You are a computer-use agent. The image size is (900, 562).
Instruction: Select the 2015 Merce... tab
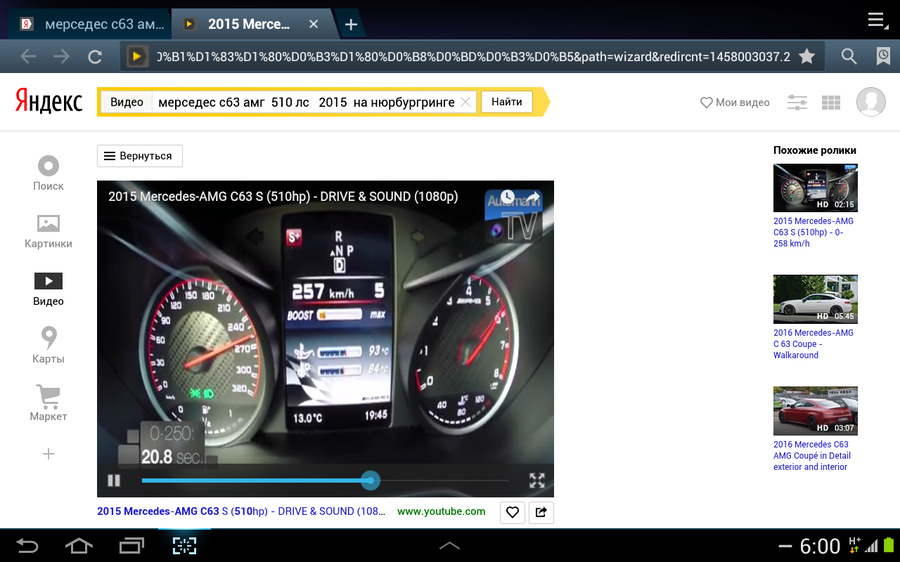250,24
